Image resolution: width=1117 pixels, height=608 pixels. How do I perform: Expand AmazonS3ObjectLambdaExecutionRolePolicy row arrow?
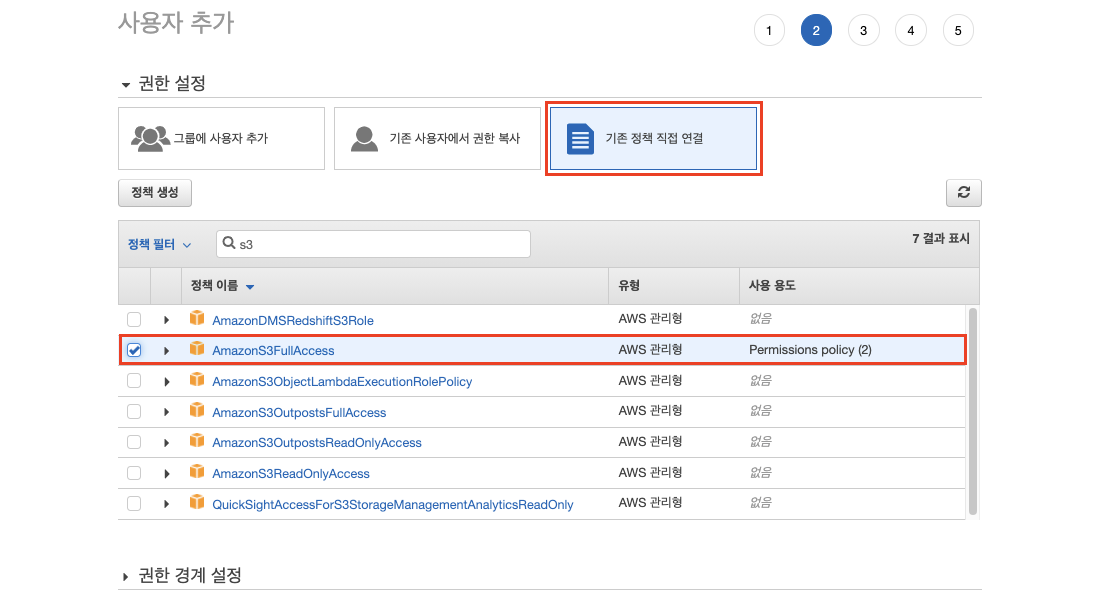[166, 381]
